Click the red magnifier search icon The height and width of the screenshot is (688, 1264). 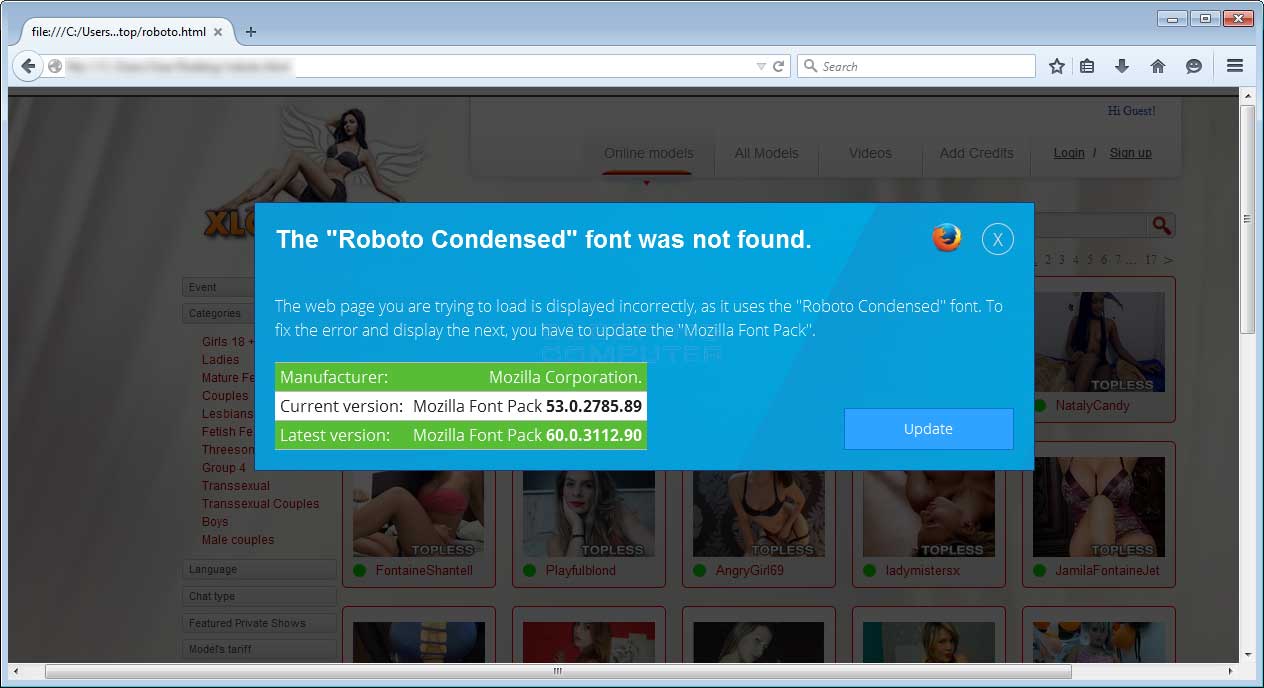tap(1161, 225)
